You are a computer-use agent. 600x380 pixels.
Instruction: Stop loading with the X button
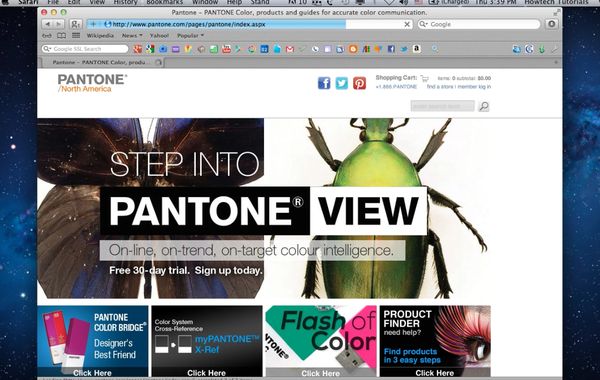click(x=407, y=24)
